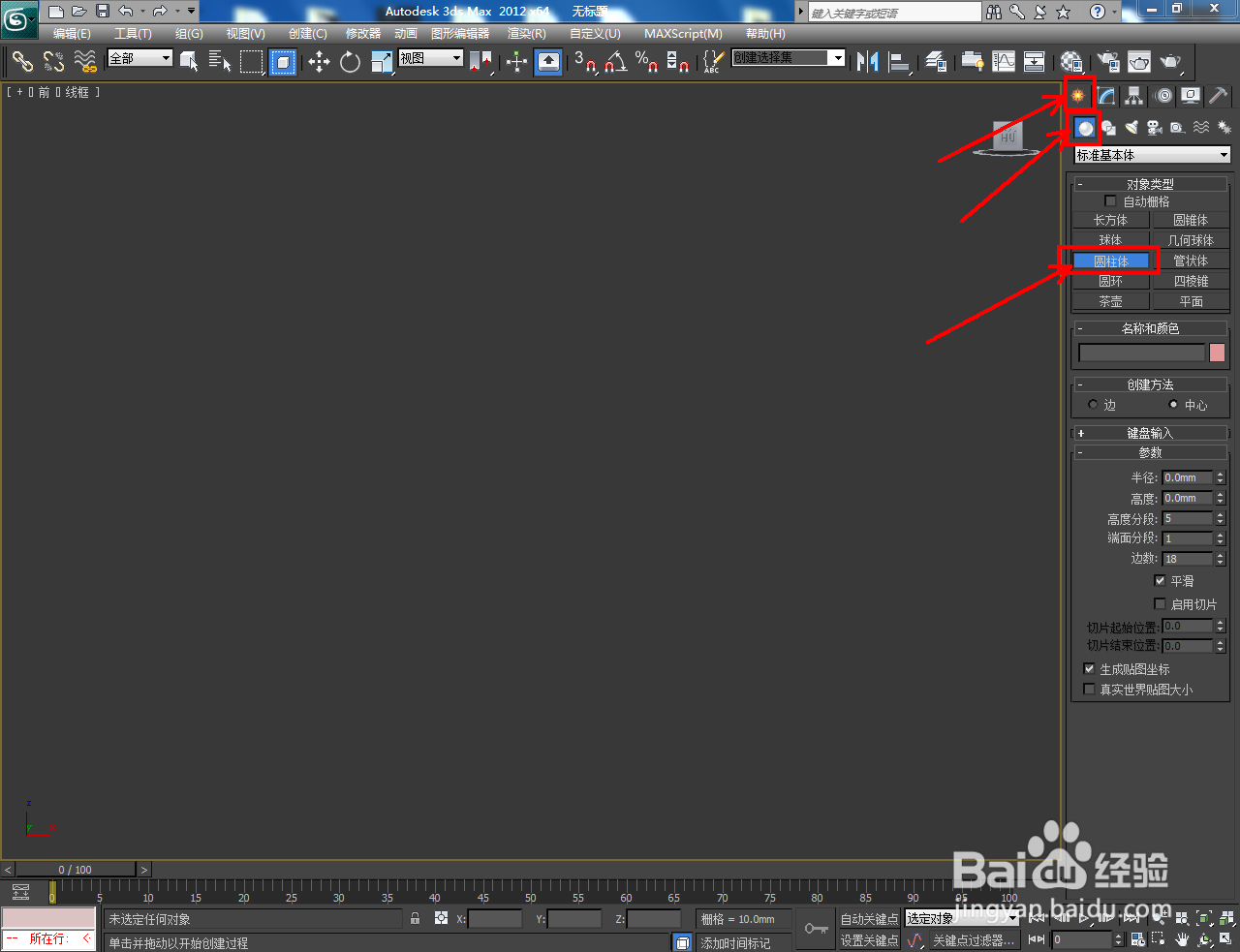Collapse the 对象类型 rollout

(1150, 184)
